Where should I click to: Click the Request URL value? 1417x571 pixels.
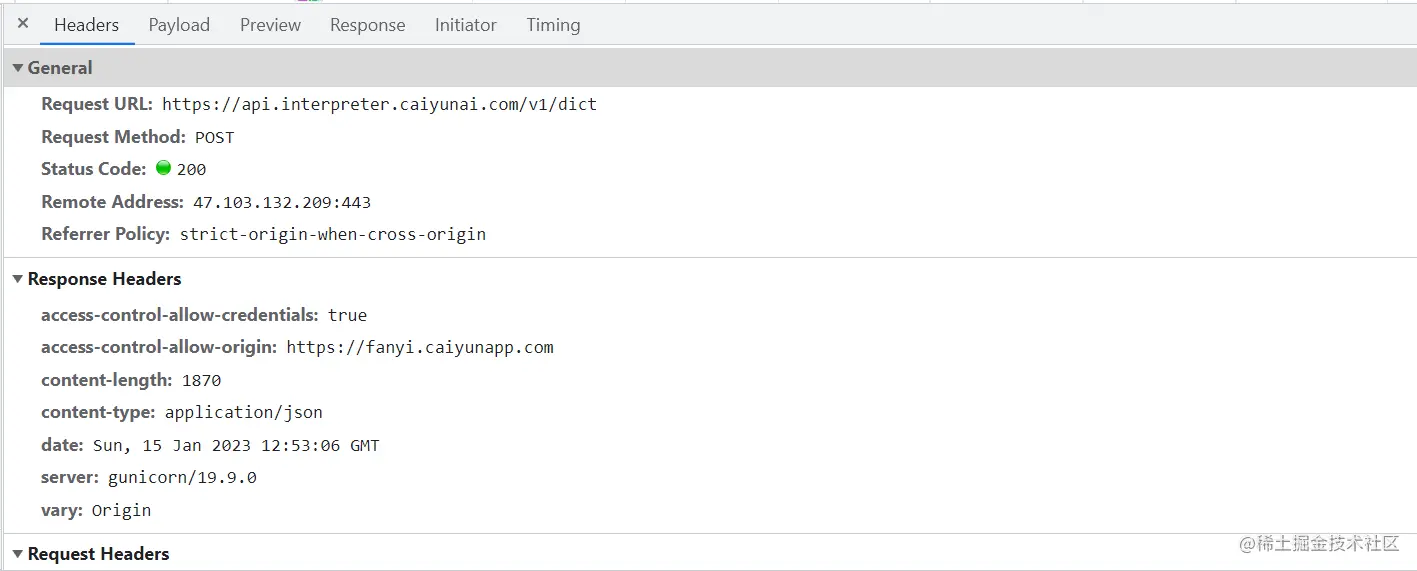379,104
